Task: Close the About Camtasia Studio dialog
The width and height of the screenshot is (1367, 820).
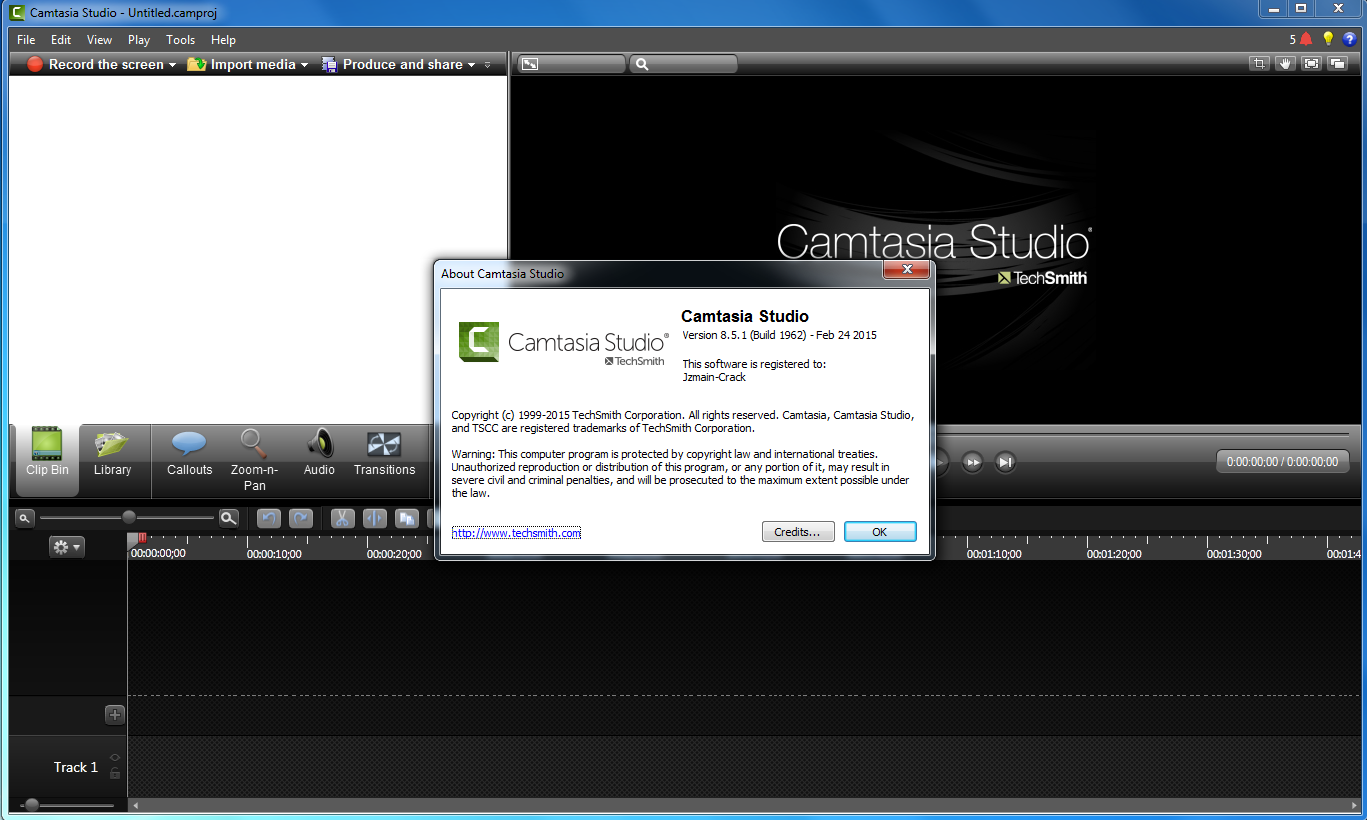Action: (907, 270)
